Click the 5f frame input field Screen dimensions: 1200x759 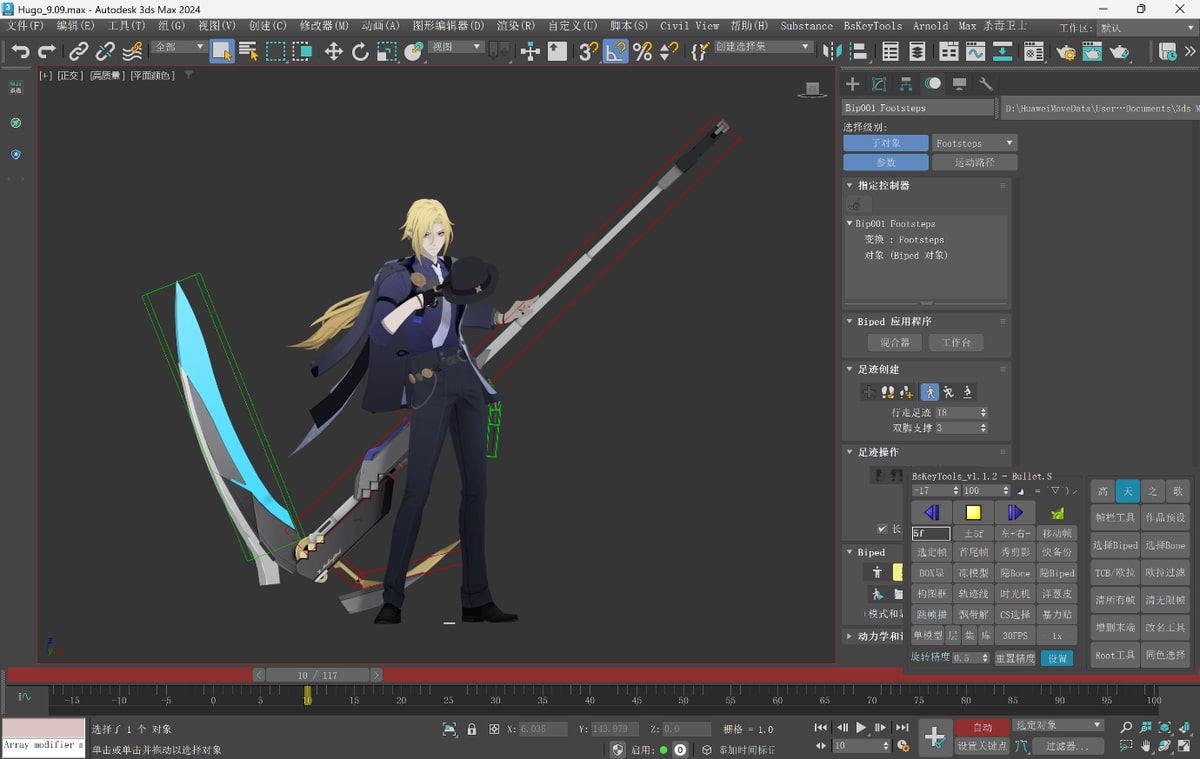[x=931, y=534]
